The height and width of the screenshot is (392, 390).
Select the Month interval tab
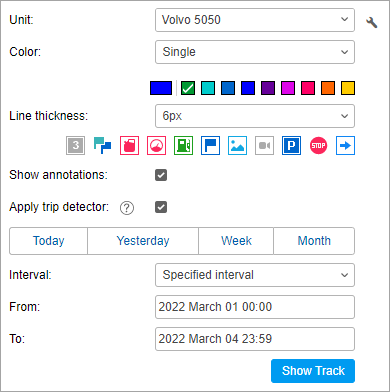(x=314, y=241)
